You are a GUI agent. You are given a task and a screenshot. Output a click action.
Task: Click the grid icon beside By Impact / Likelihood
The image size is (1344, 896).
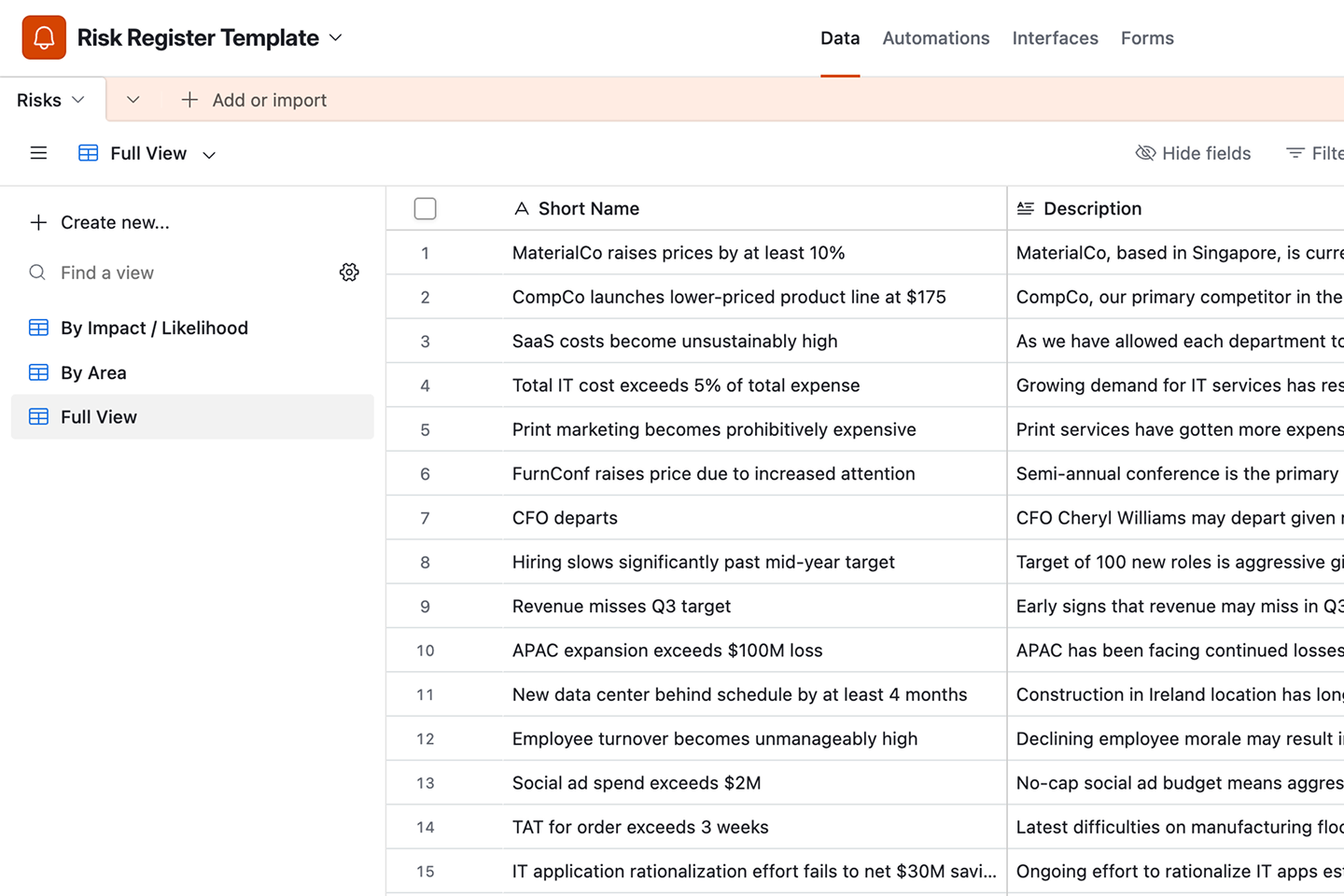[38, 328]
